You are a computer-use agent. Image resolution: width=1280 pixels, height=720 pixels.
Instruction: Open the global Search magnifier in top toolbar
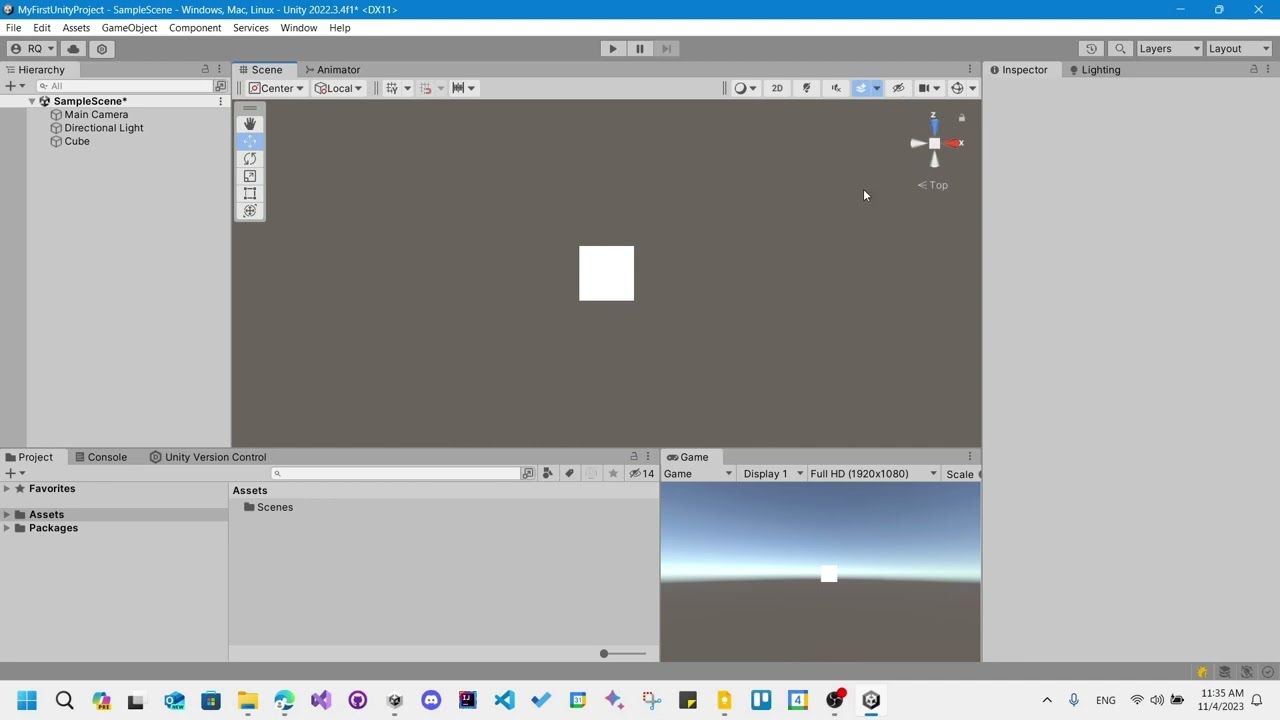pyautogui.click(x=1120, y=49)
